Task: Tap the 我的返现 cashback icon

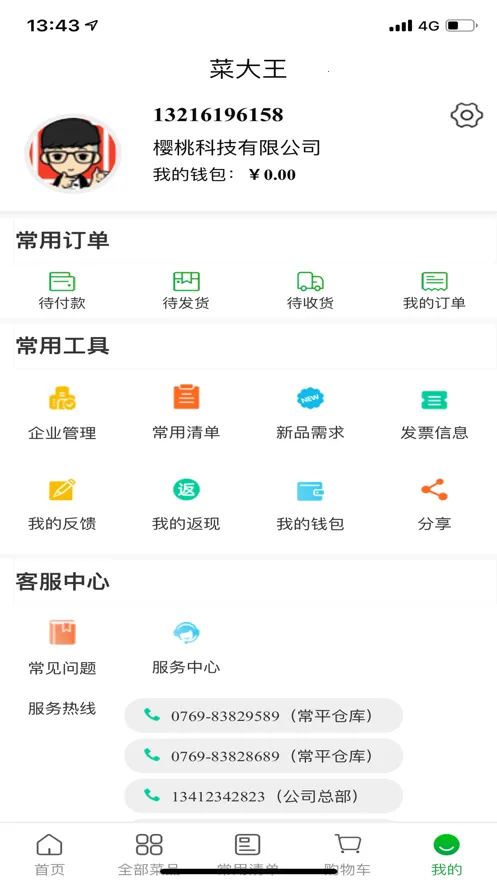Action: [186, 489]
